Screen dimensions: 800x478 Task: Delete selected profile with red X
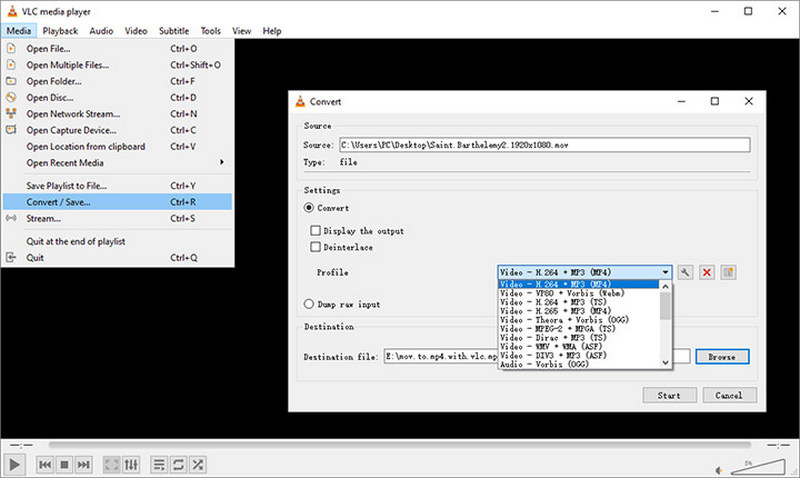click(x=707, y=272)
